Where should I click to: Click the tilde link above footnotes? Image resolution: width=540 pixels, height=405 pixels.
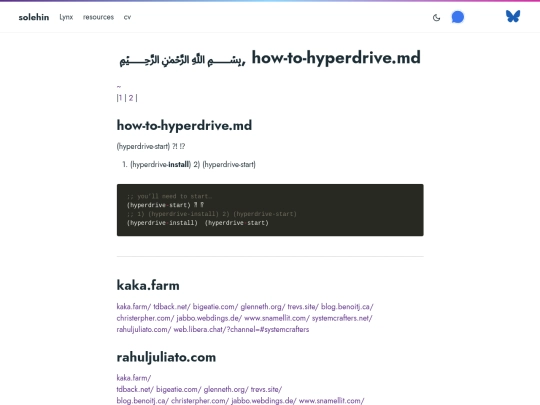119,87
